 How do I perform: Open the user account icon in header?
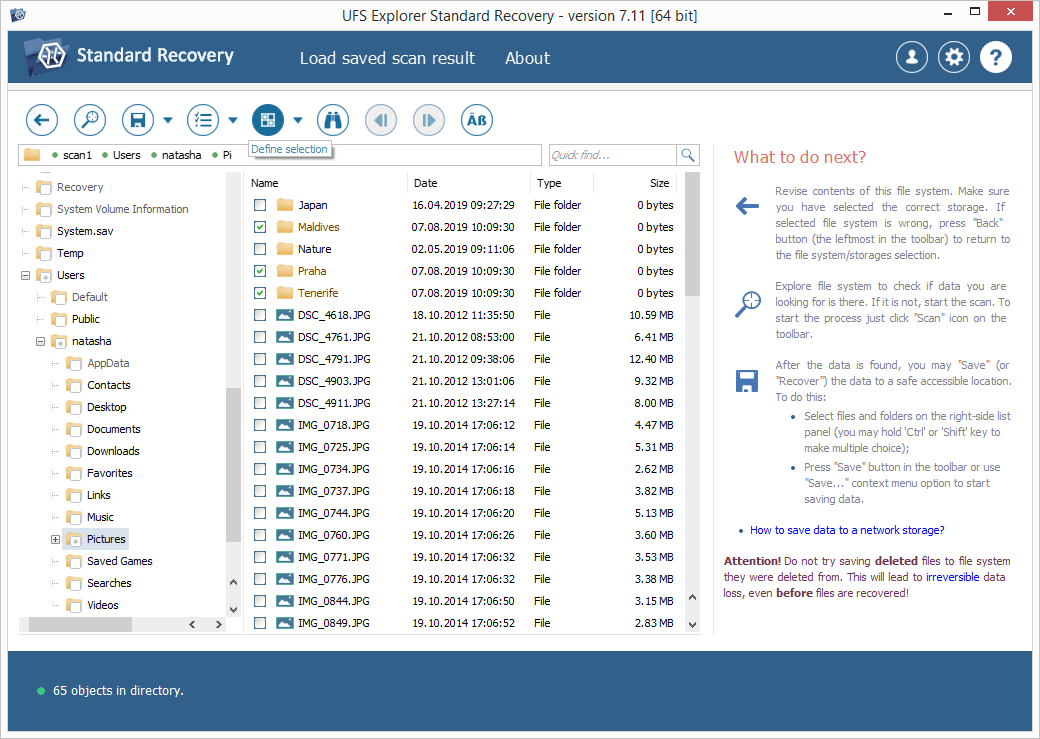click(912, 57)
